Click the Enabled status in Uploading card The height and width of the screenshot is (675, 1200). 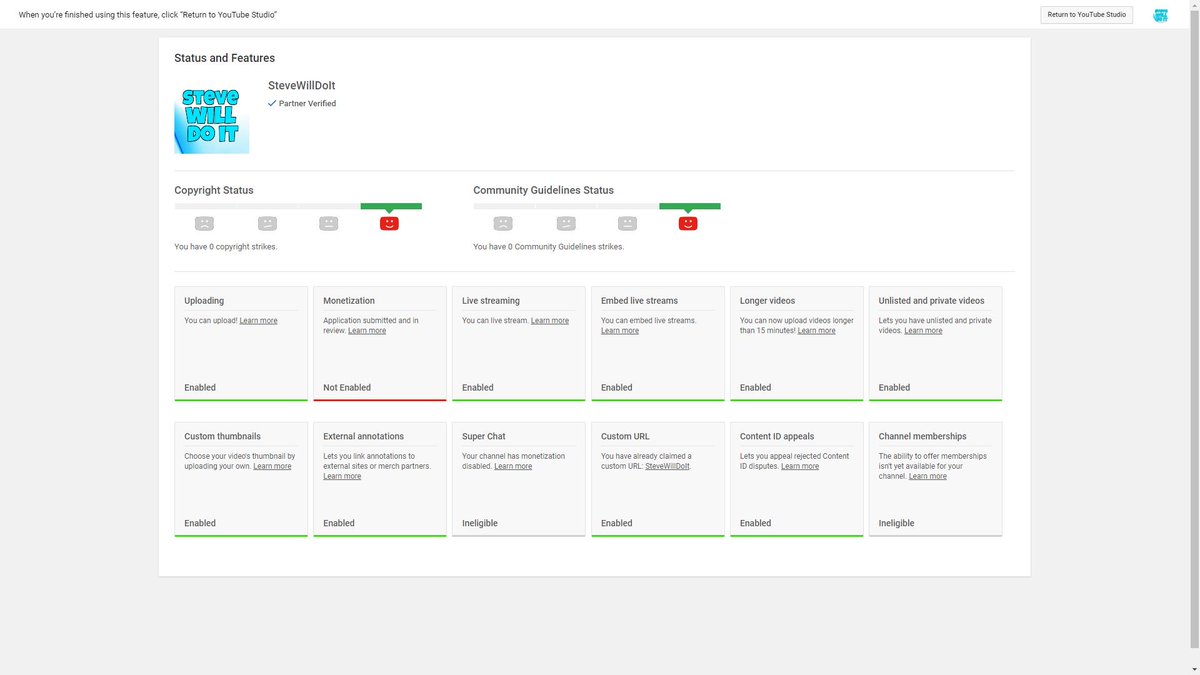200,388
